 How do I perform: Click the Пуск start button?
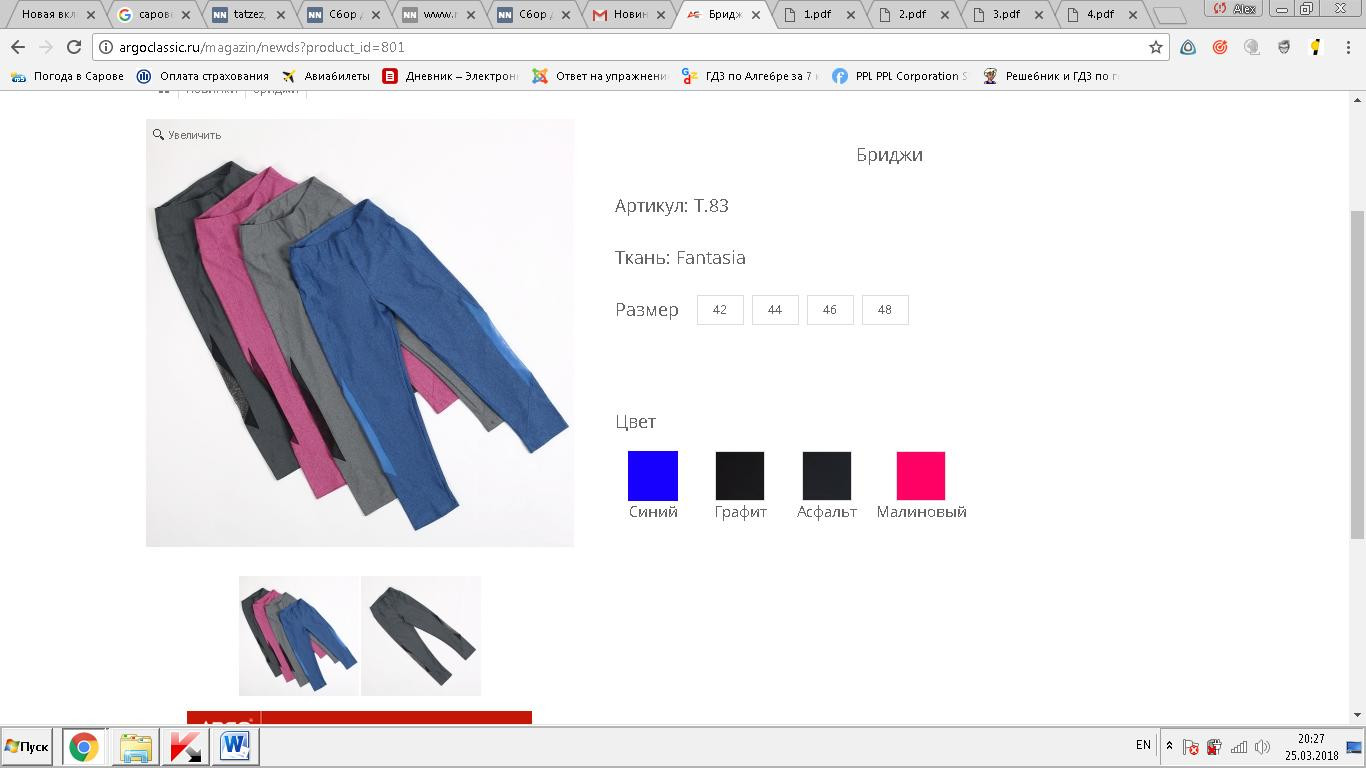point(27,746)
